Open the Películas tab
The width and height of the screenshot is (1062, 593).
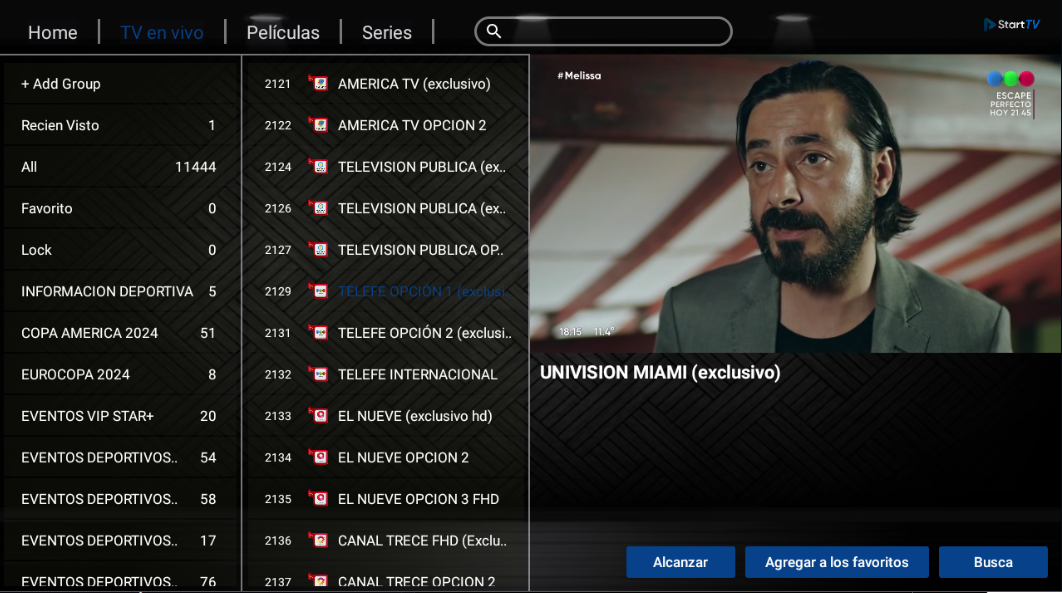[283, 32]
